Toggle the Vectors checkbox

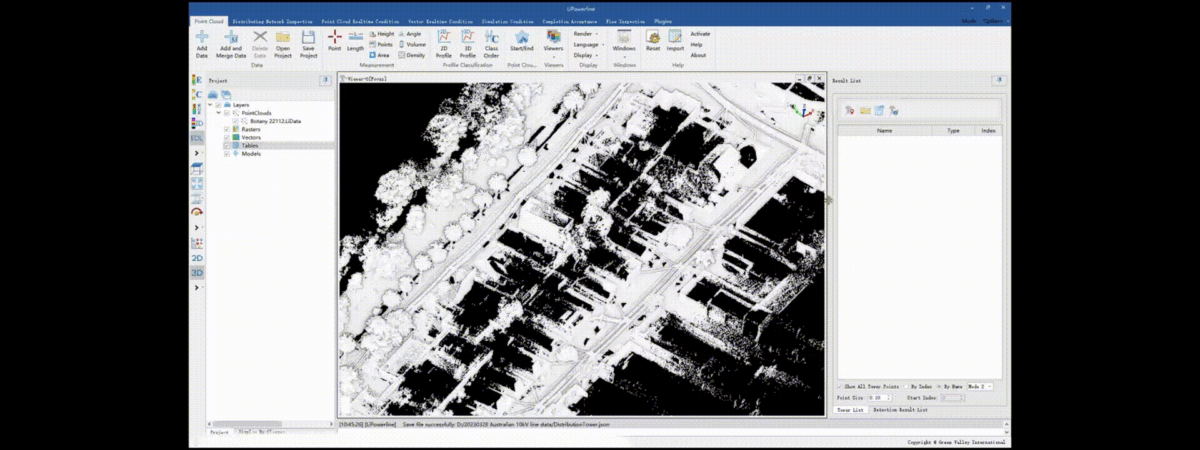pos(227,137)
